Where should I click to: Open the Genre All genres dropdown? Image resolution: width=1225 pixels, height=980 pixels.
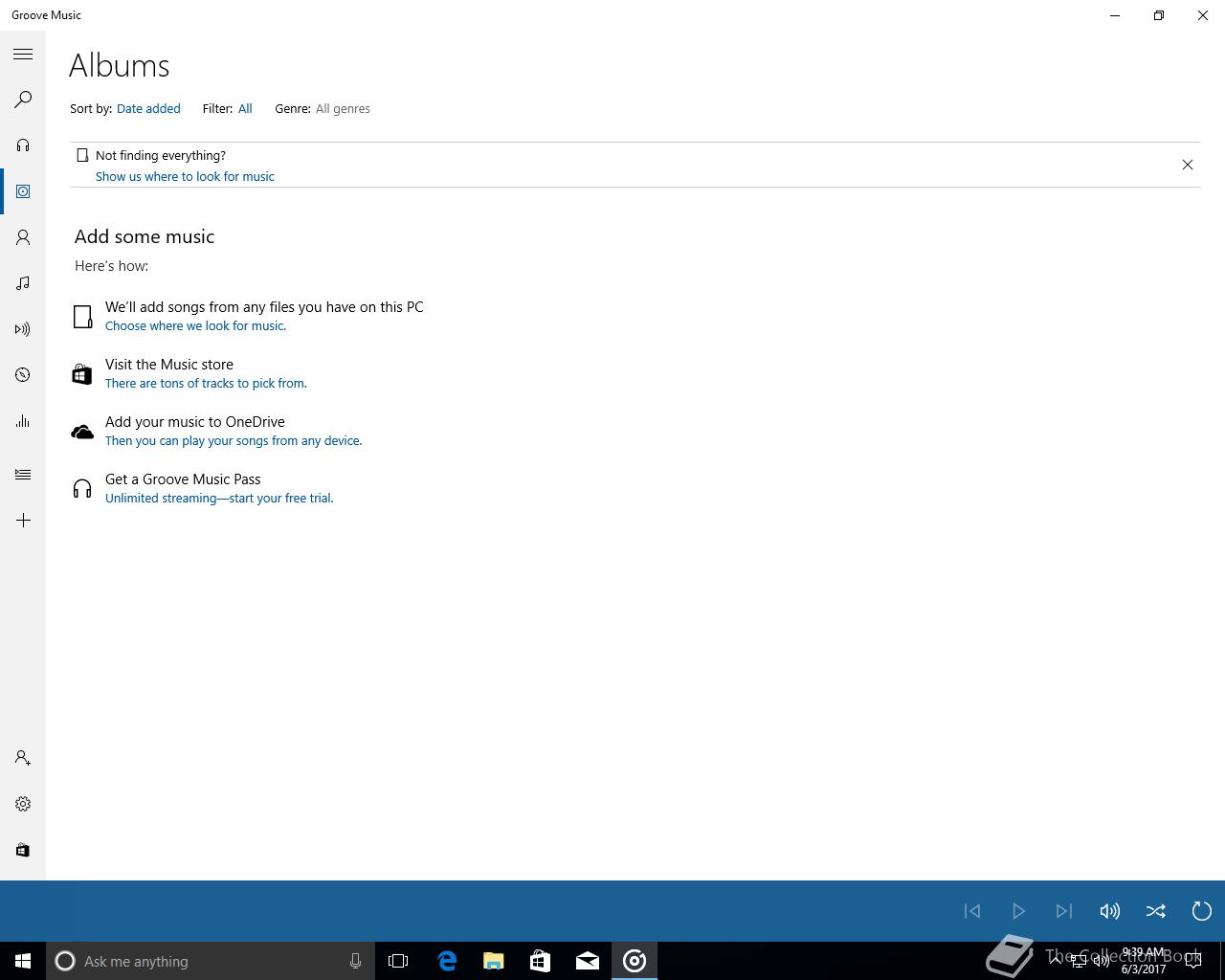click(x=343, y=108)
